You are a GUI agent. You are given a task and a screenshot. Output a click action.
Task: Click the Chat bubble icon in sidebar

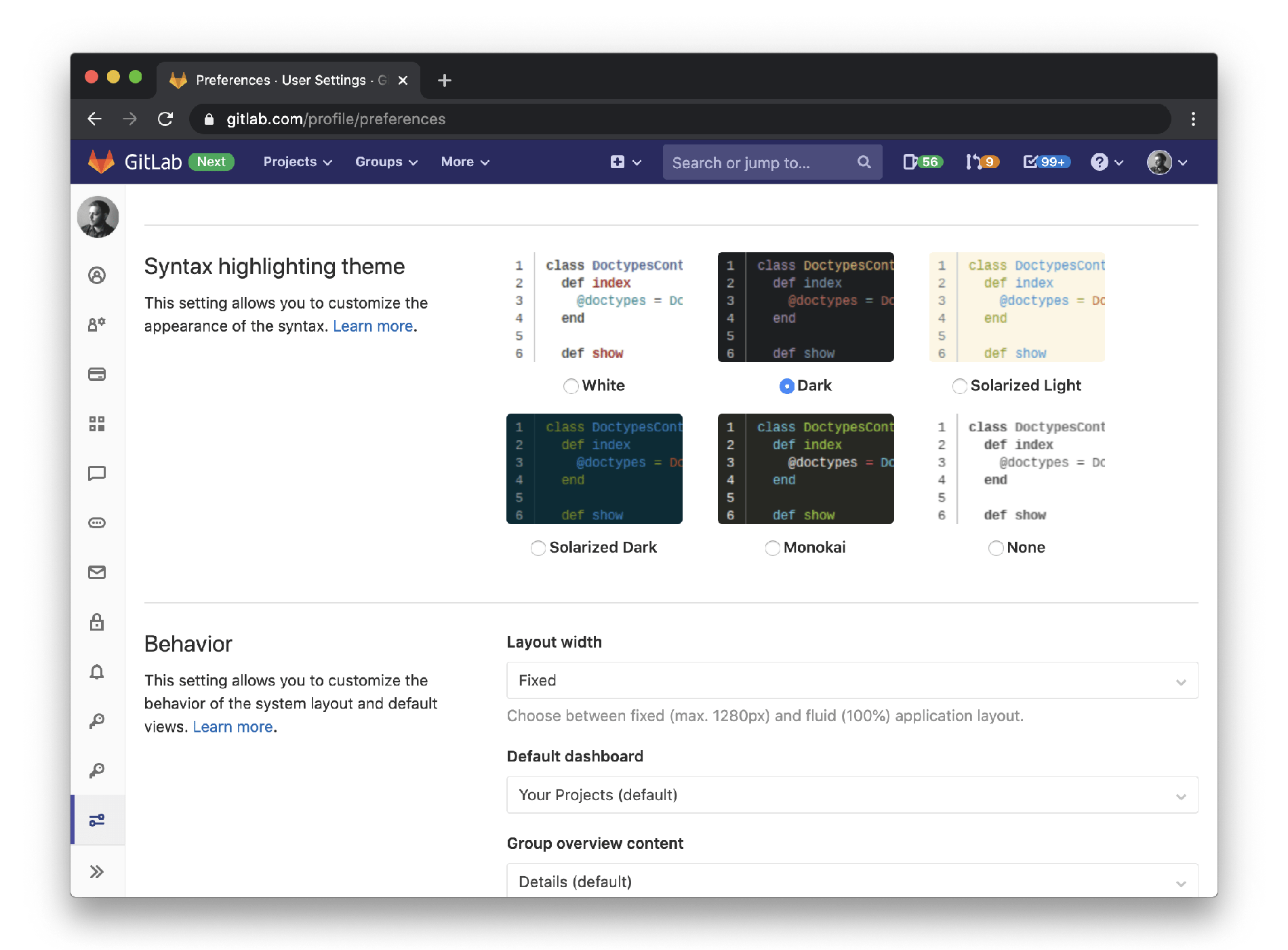click(97, 473)
